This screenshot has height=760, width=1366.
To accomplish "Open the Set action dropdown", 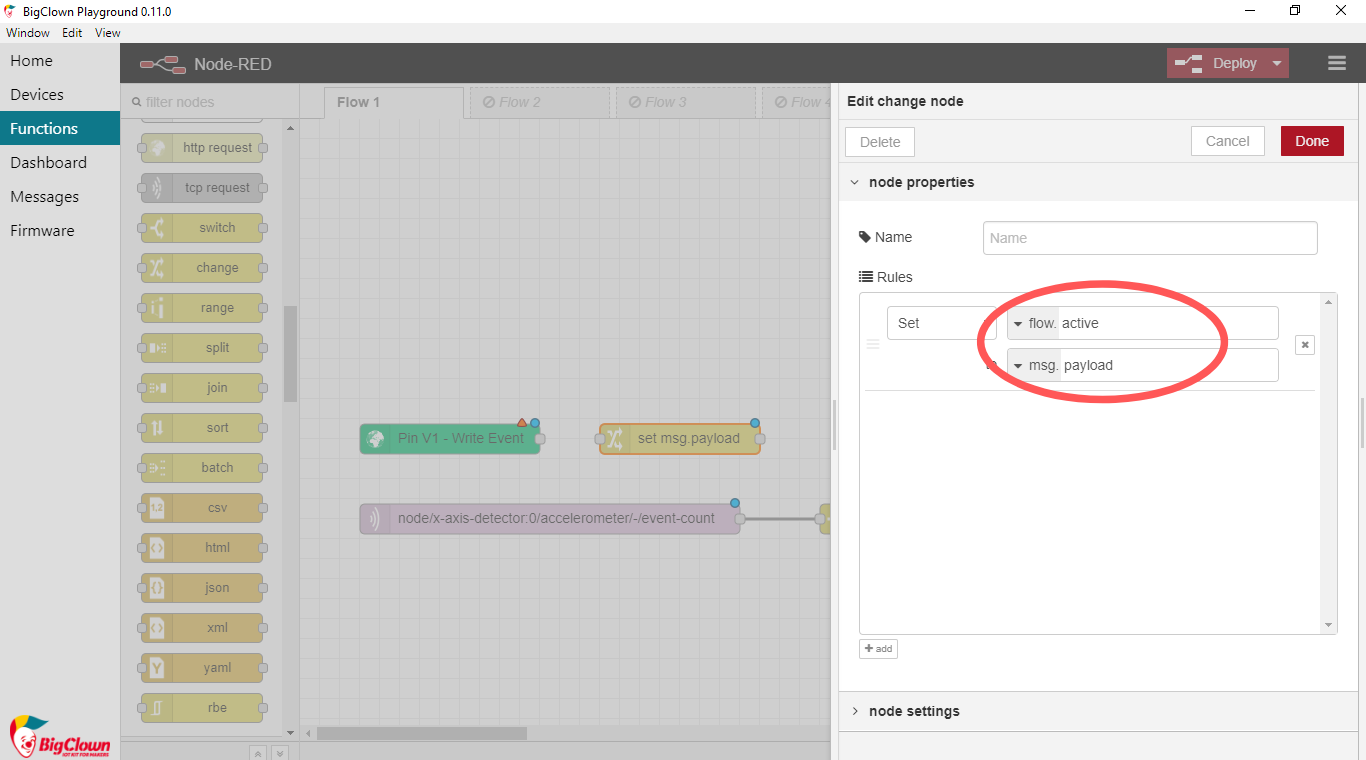I will [942, 323].
